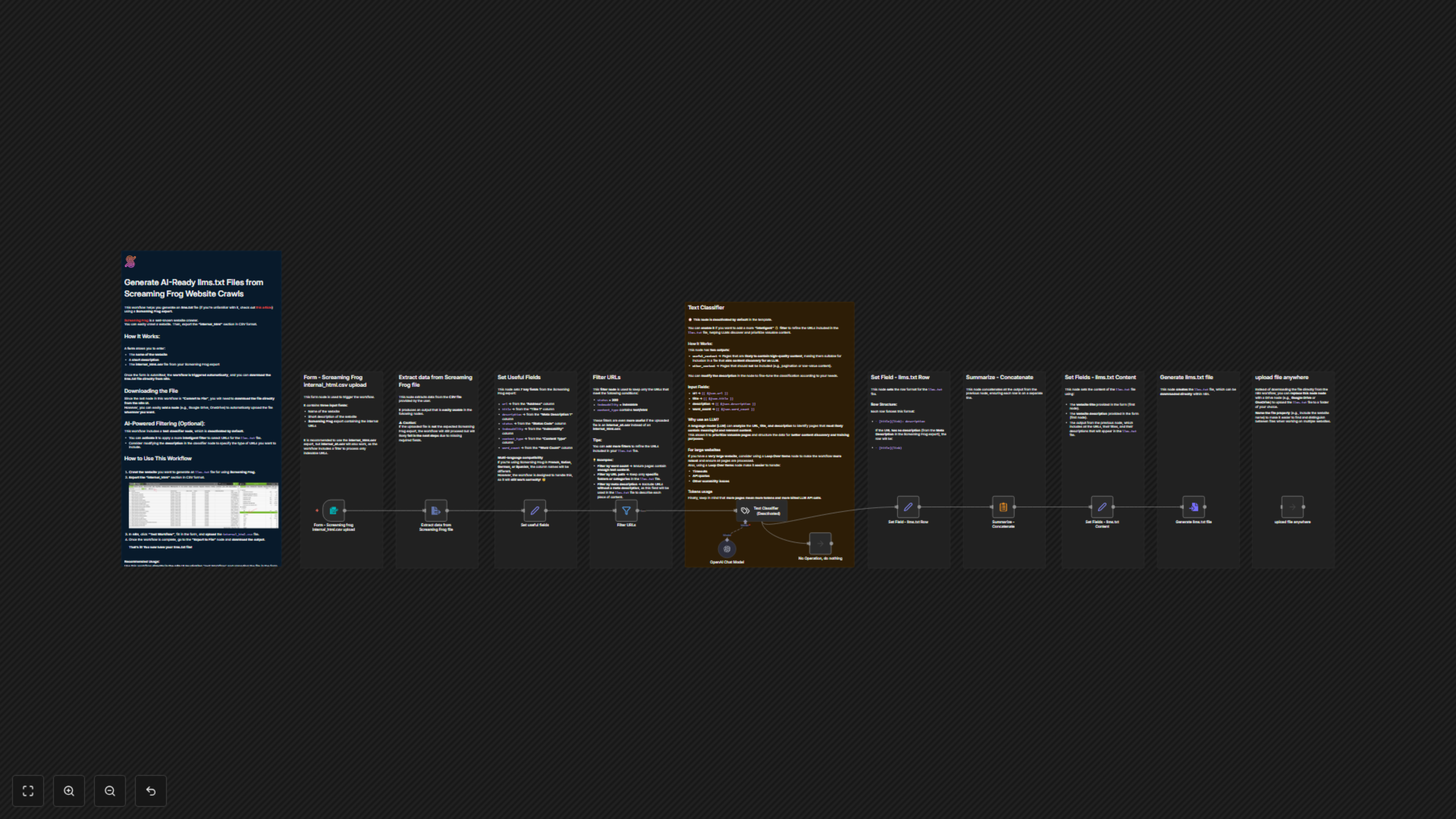Open the red 'this article' link in the intro note

[x=264, y=308]
